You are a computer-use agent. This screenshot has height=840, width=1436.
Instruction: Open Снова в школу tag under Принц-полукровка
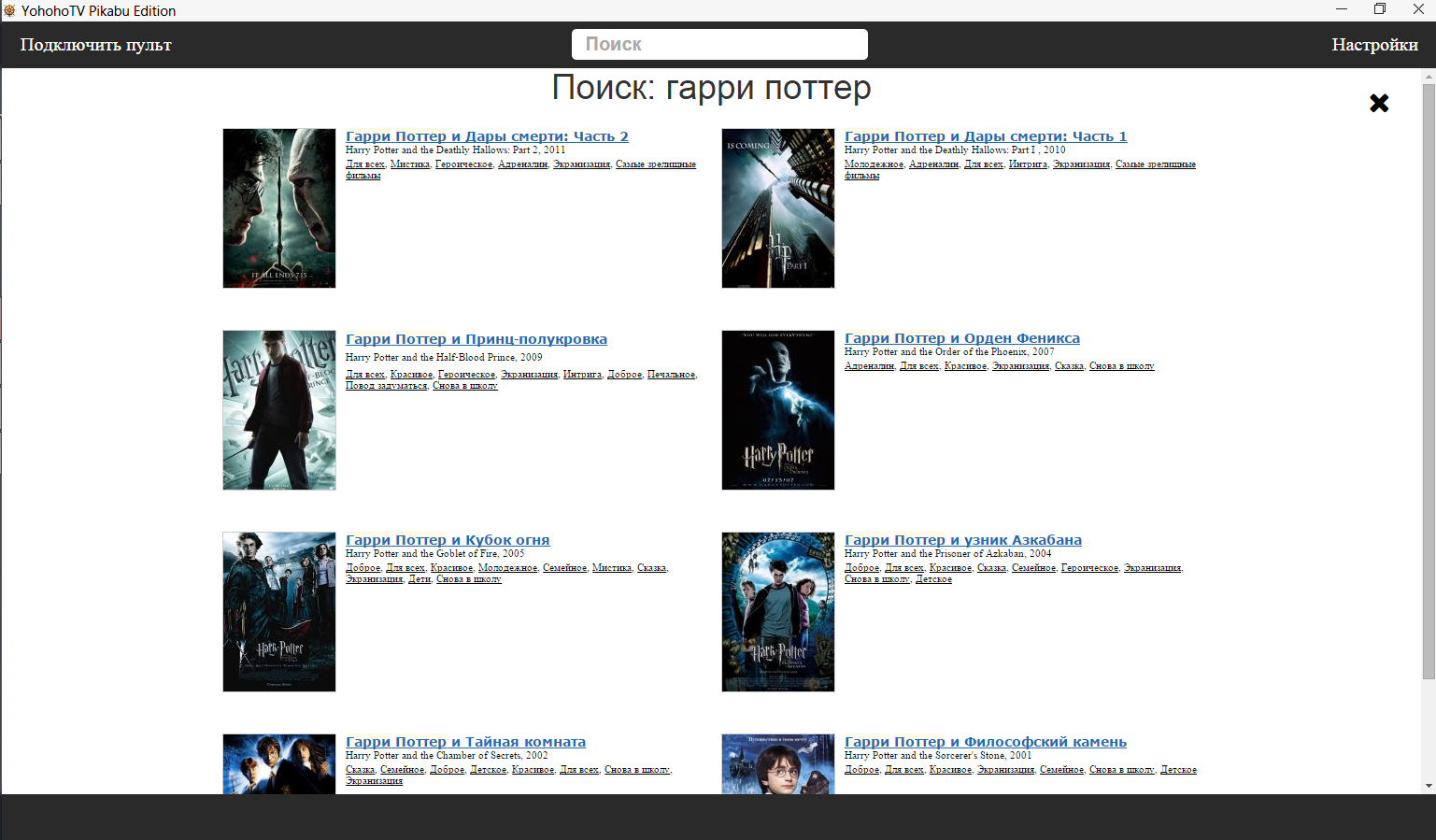click(x=464, y=386)
